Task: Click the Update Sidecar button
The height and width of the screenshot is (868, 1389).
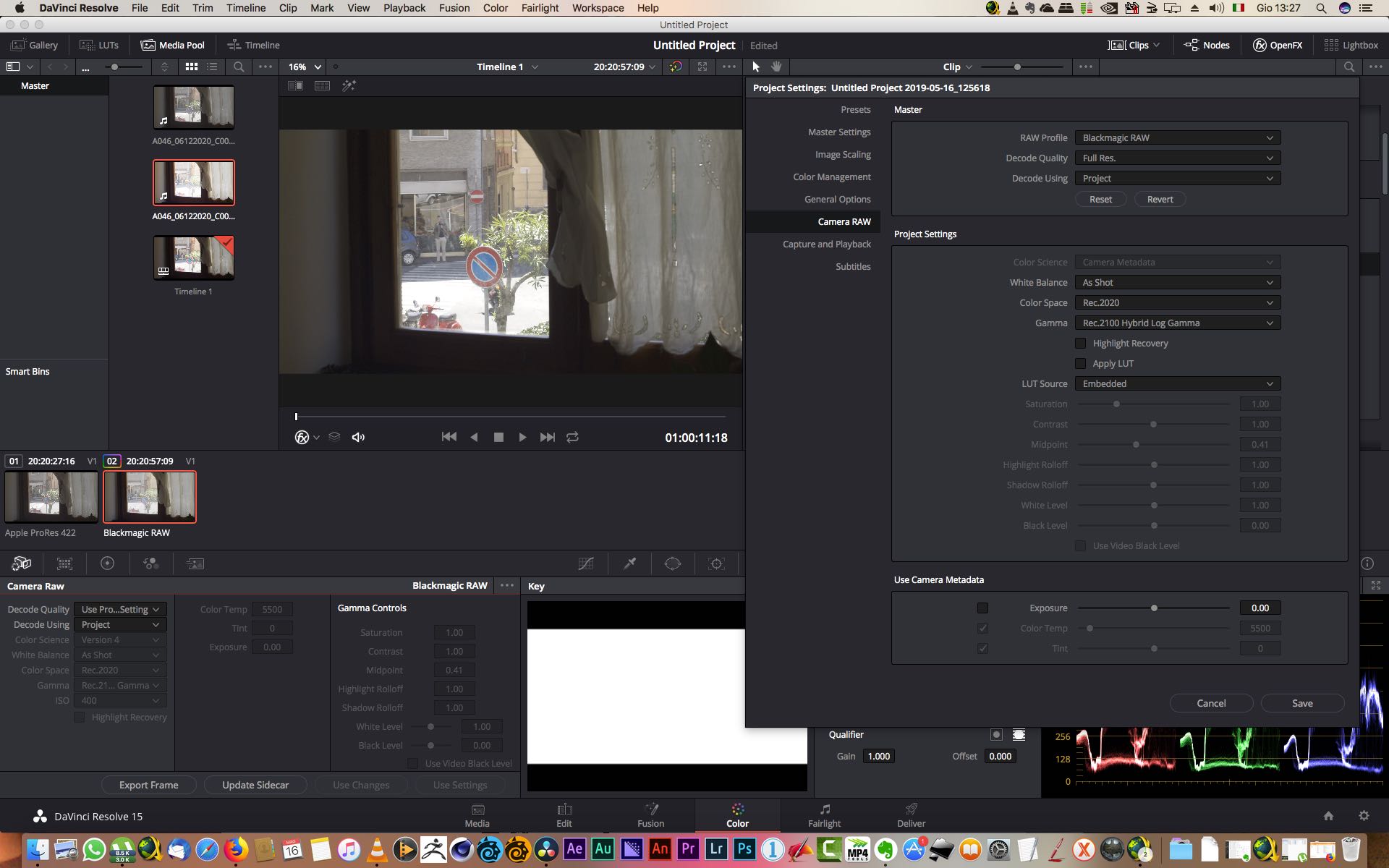Action: 255,785
